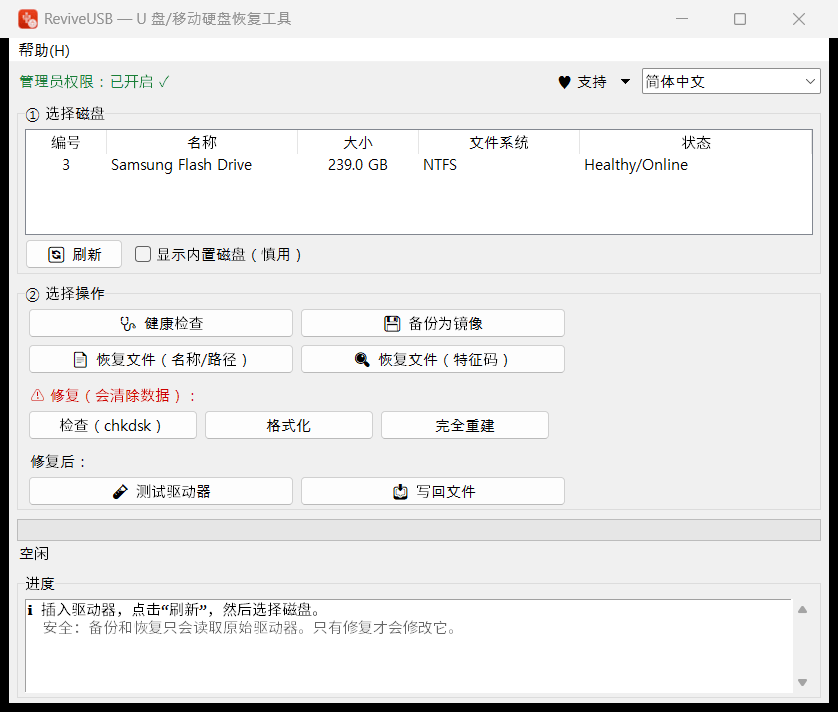This screenshot has height=712, width=838.
Task: Click 恢复文件（特征码）button
Action: click(x=433, y=359)
